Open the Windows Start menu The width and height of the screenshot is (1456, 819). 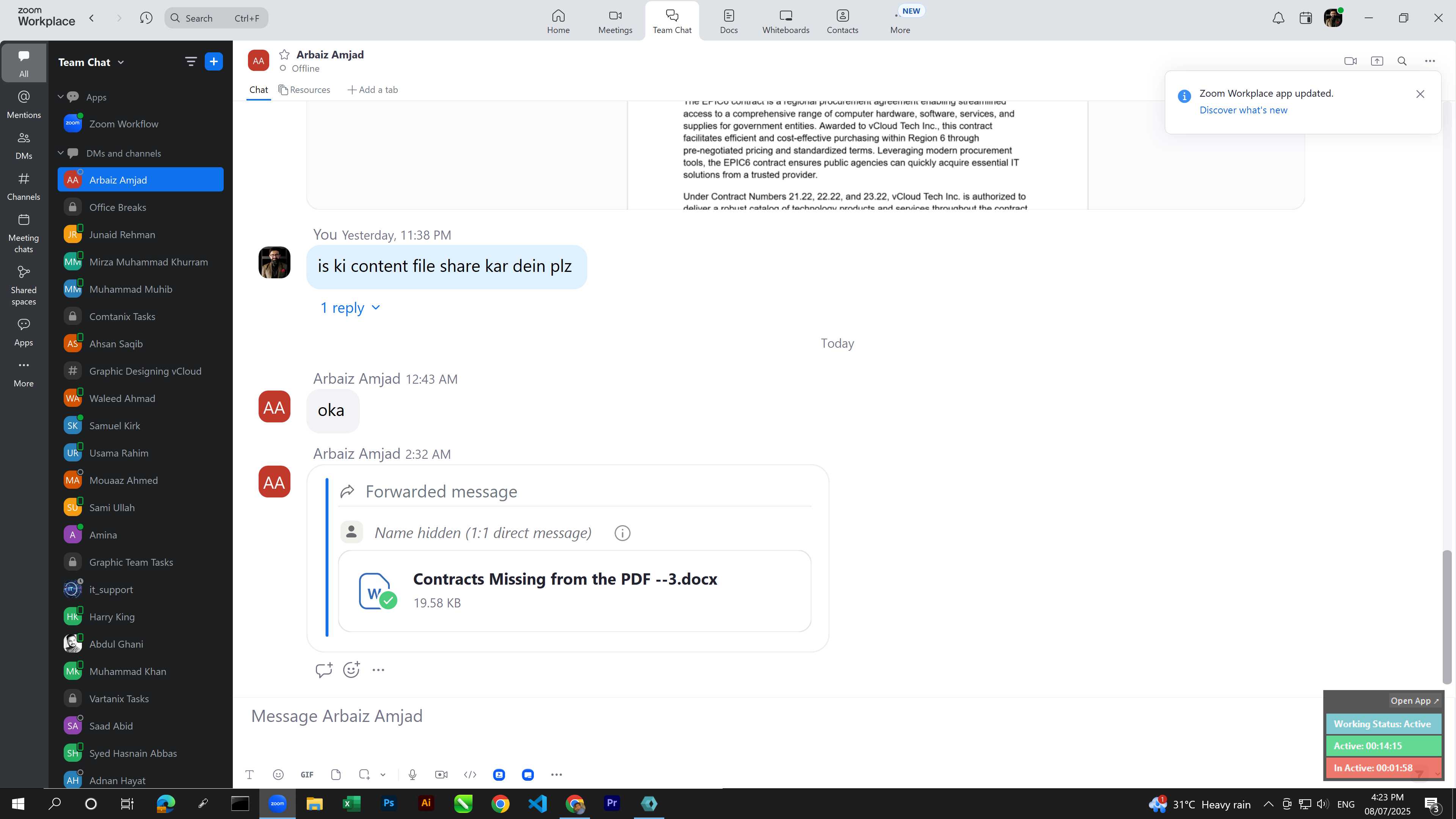click(x=18, y=804)
